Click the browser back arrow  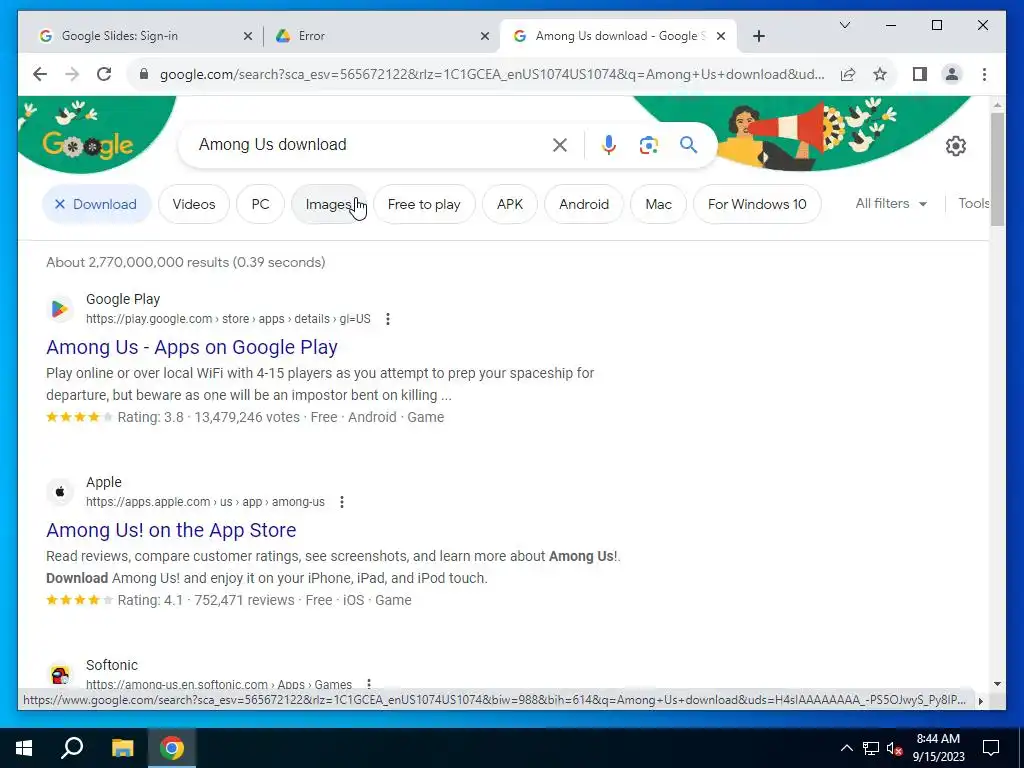point(40,74)
